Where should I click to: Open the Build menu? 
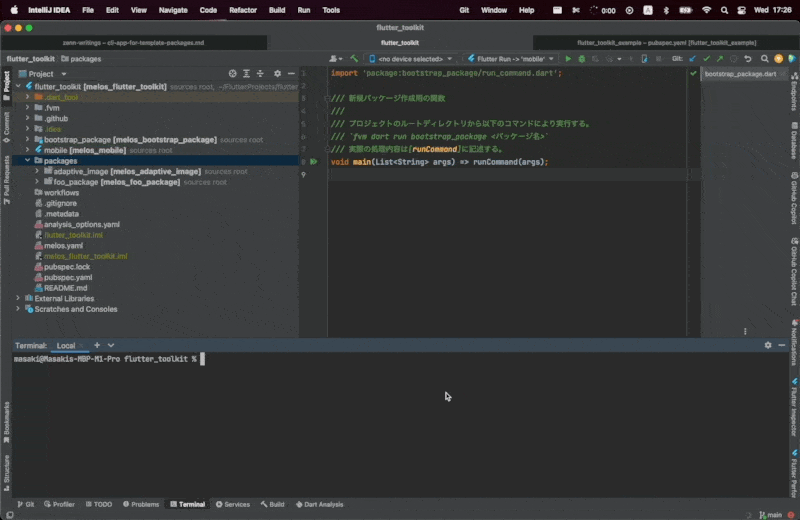tap(277, 10)
